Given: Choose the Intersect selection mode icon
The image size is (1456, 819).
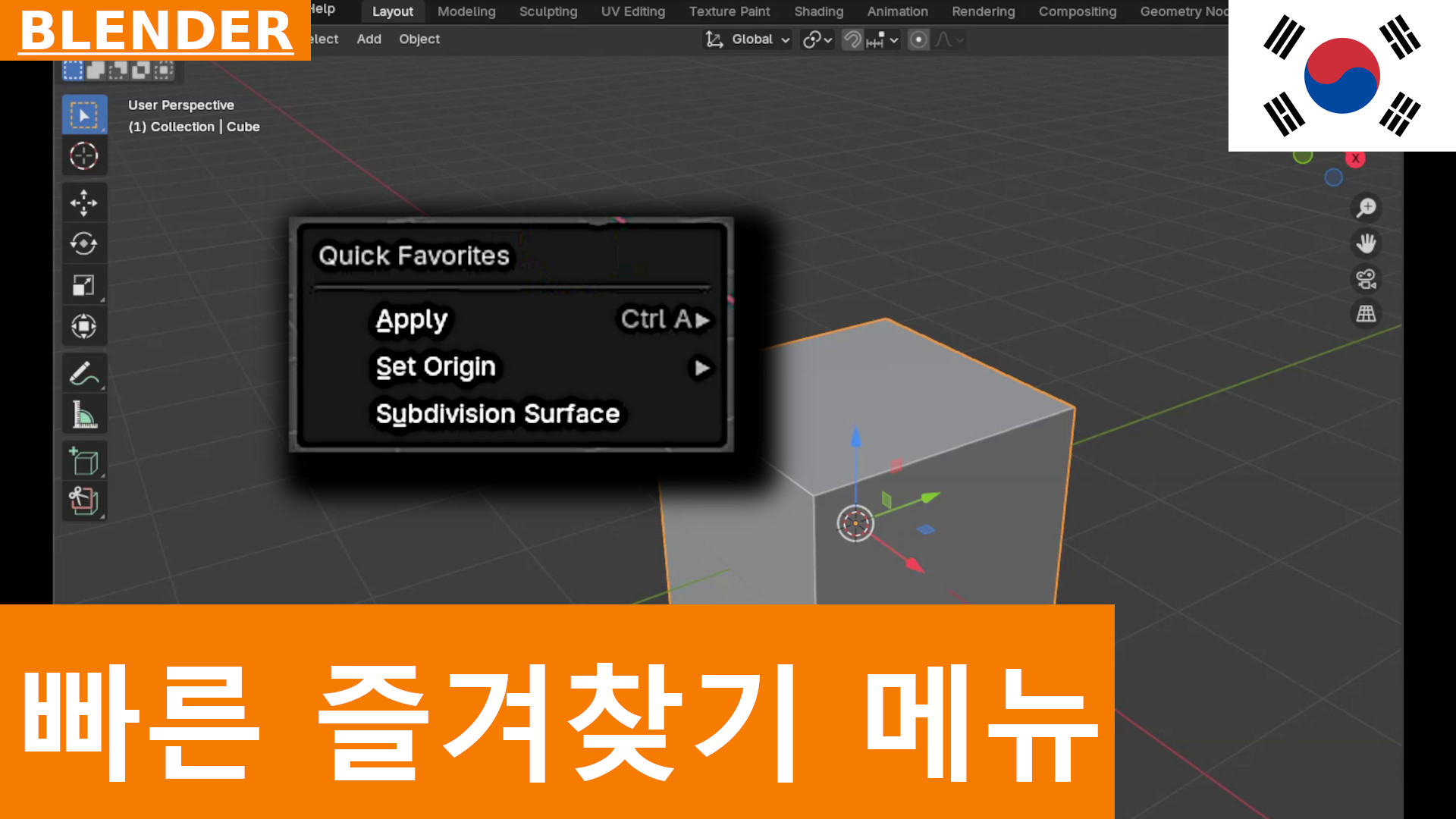Looking at the screenshot, I should pyautogui.click(x=164, y=71).
